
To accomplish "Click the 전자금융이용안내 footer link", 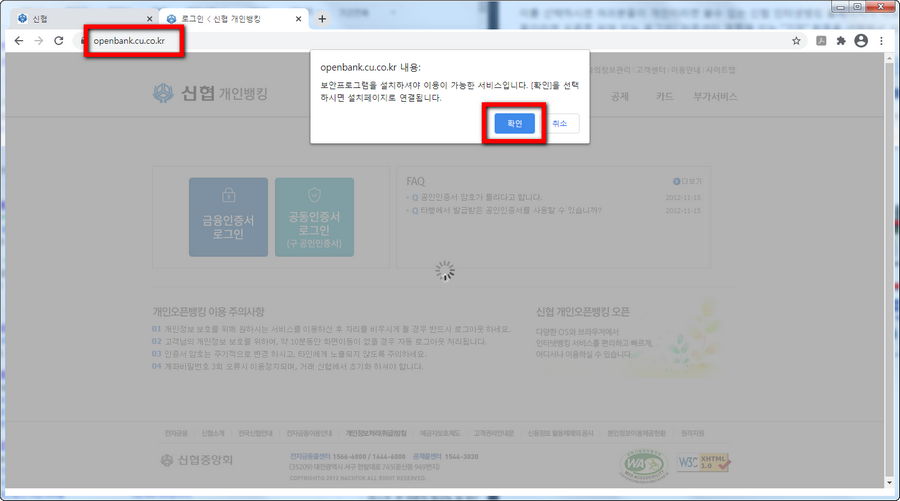I will coord(309,433).
